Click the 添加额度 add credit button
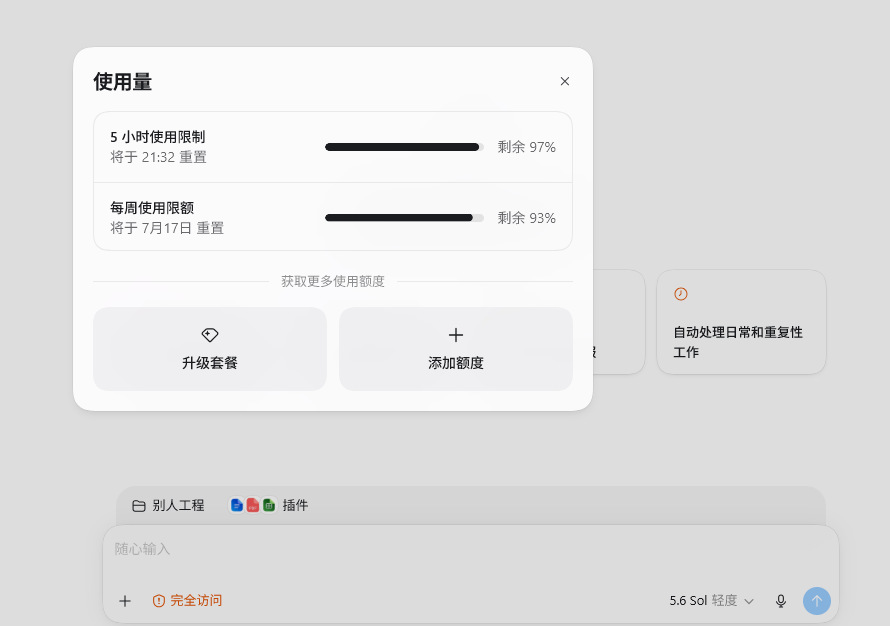 456,349
